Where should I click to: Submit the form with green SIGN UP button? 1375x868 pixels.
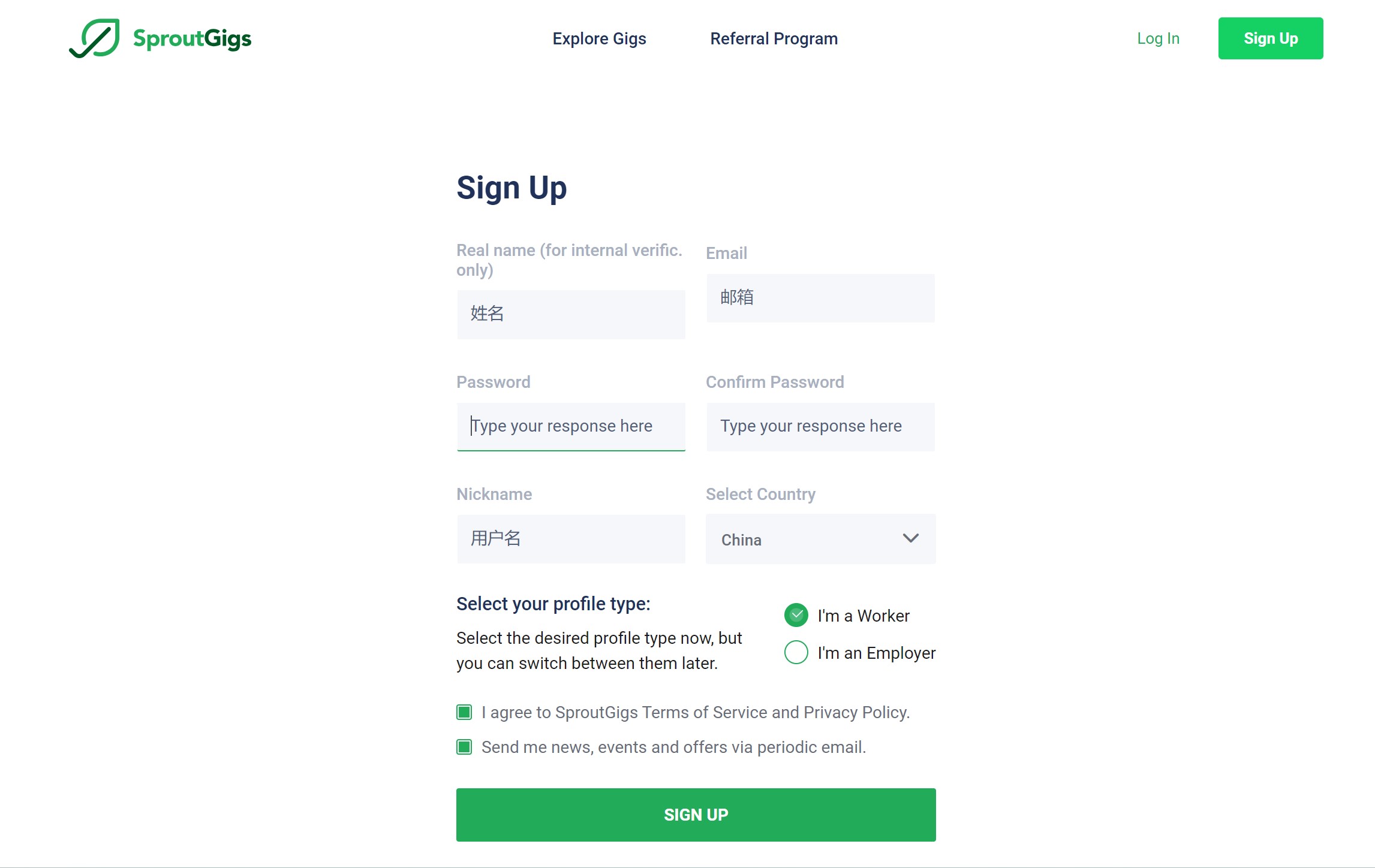click(x=696, y=815)
